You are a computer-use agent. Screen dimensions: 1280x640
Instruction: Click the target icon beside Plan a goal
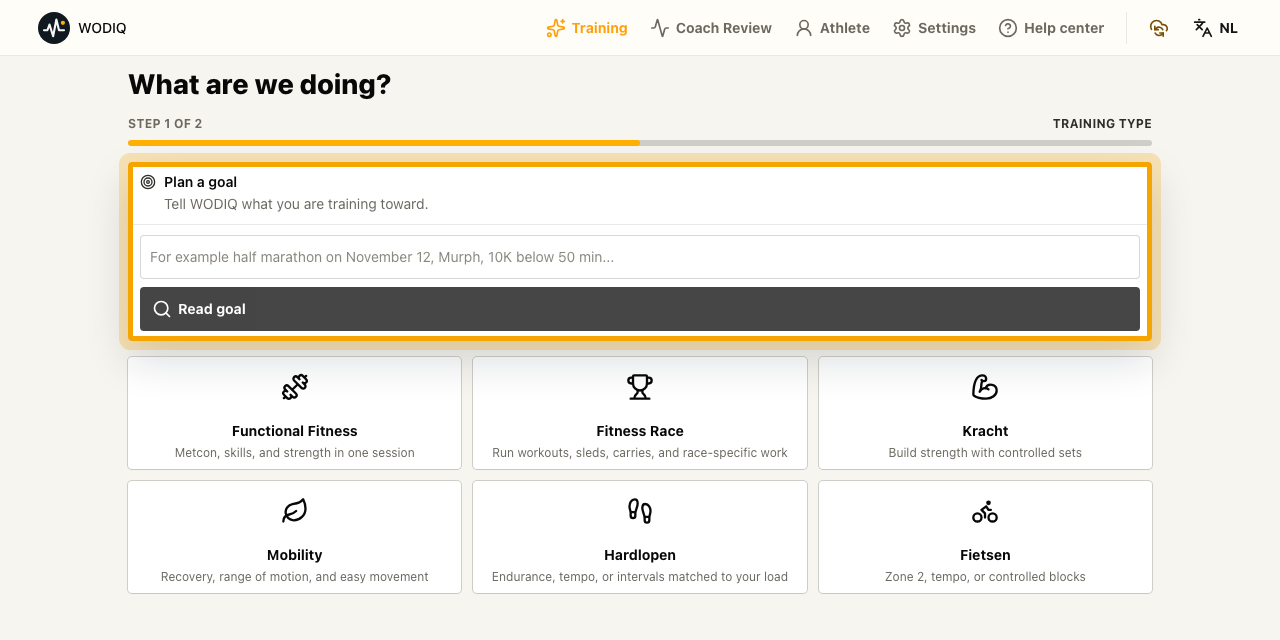tap(148, 182)
